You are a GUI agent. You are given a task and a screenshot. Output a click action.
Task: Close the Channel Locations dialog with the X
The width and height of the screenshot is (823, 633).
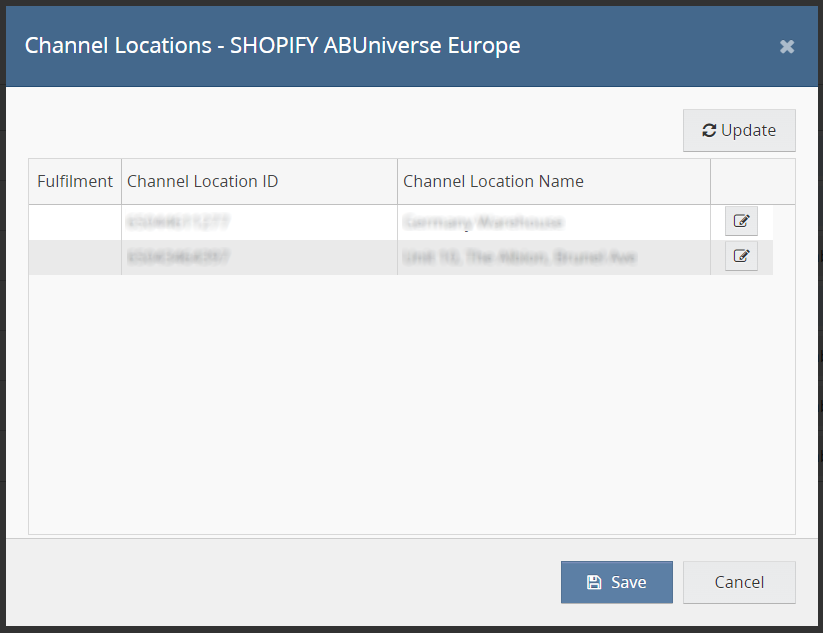[x=787, y=47]
